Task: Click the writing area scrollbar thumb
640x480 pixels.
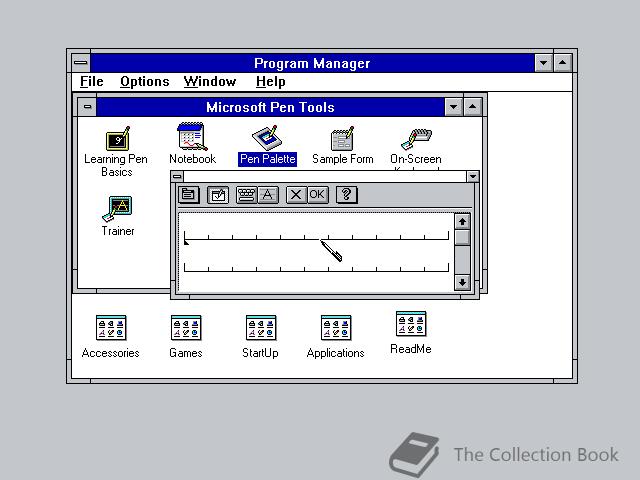Action: 462,237
